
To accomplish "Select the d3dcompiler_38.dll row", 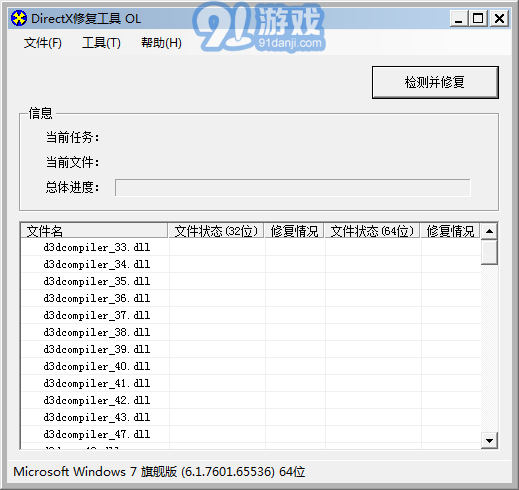I will (251, 332).
